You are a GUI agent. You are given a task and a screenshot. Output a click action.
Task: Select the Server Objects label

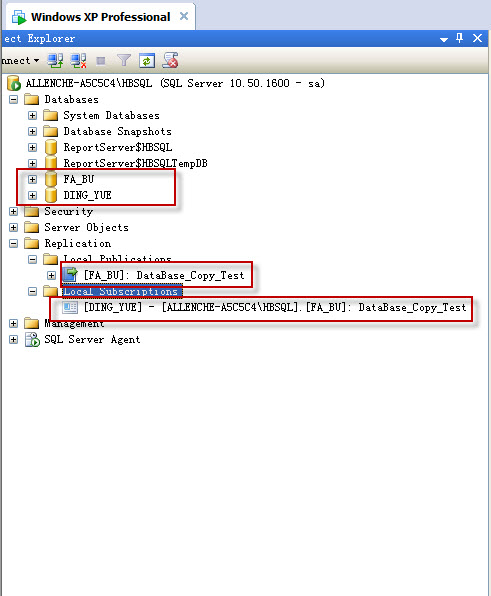pos(86,227)
